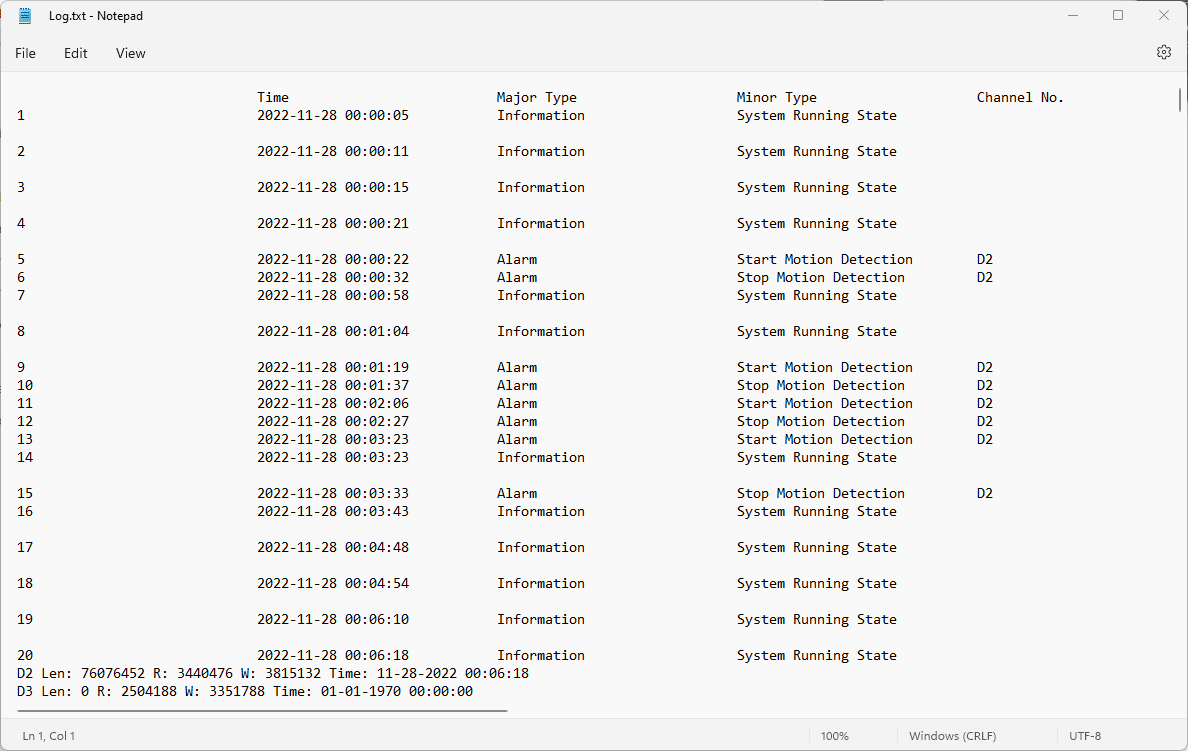Image resolution: width=1188 pixels, height=751 pixels.
Task: Click the timestamp 2022-11-28 00:06:18 on line 20
Action: (332, 655)
